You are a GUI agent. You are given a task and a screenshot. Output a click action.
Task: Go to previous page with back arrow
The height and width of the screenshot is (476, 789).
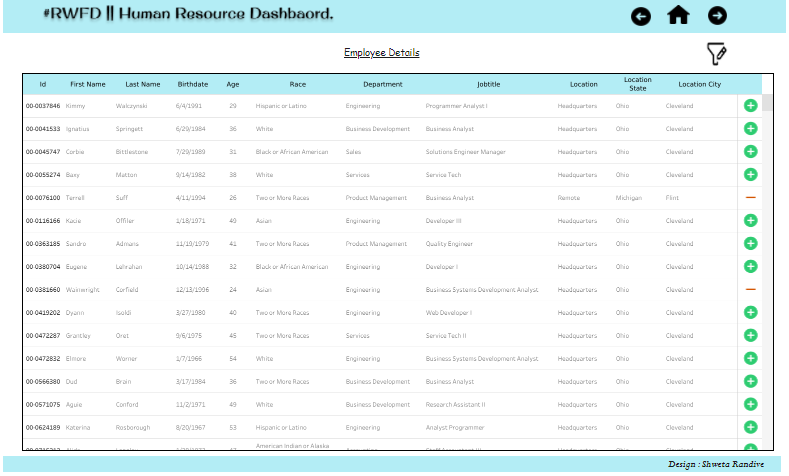point(641,16)
